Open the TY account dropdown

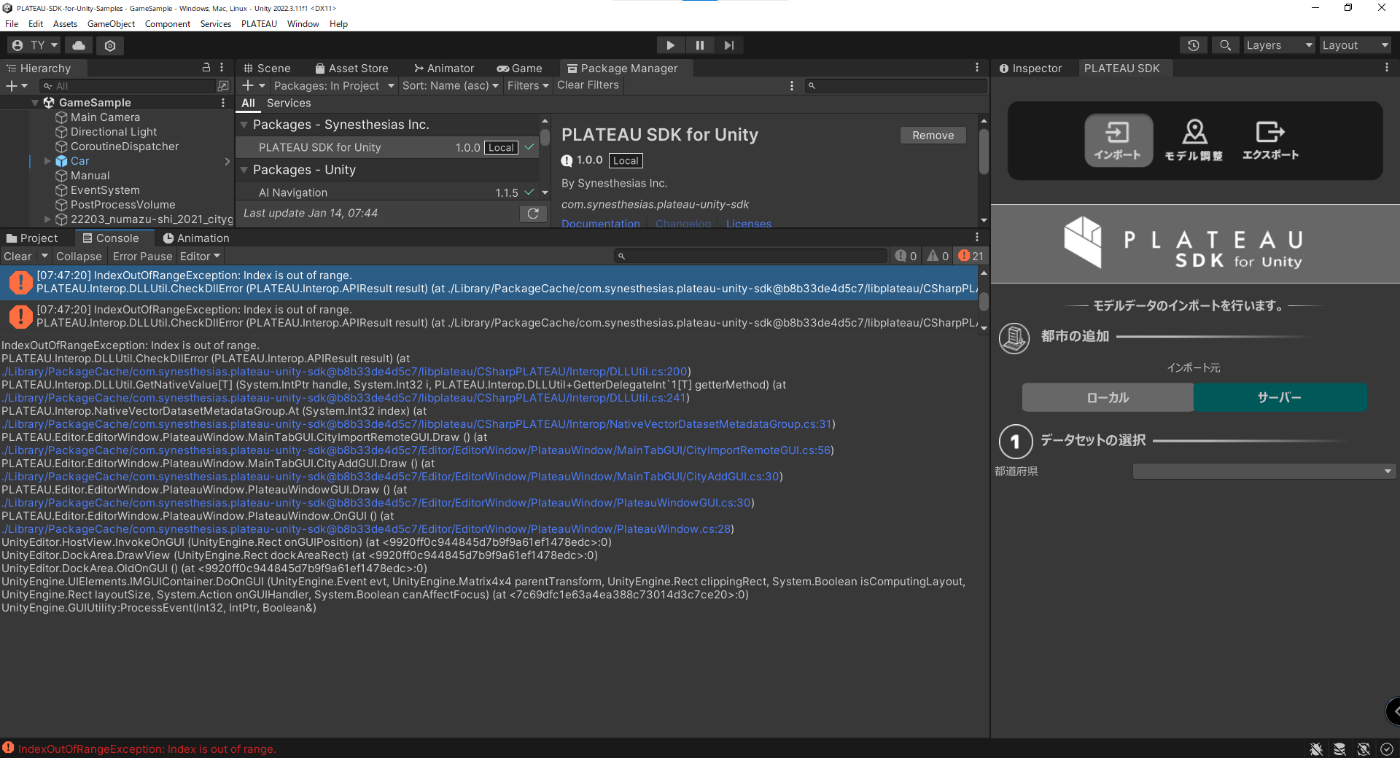click(34, 45)
